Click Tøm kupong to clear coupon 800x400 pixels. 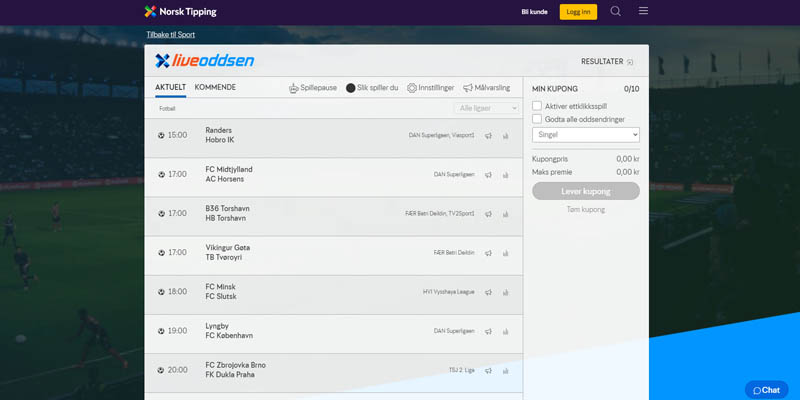tap(586, 210)
